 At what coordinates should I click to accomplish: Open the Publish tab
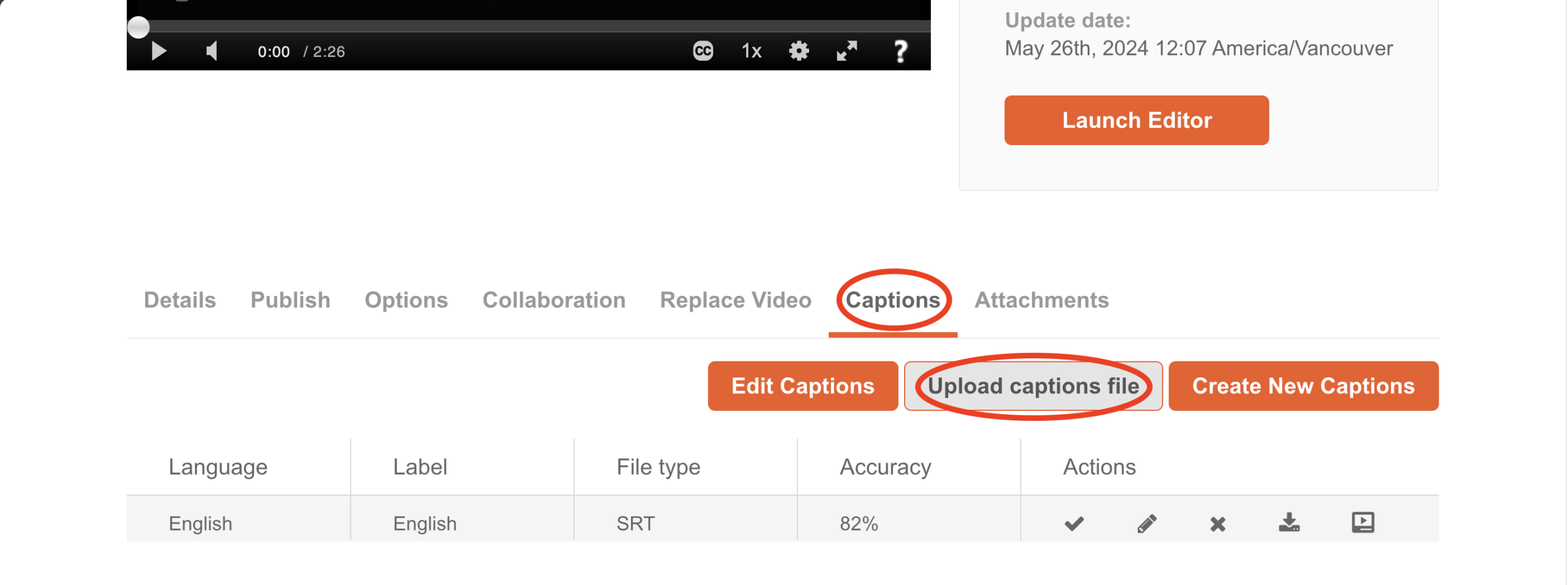click(290, 300)
